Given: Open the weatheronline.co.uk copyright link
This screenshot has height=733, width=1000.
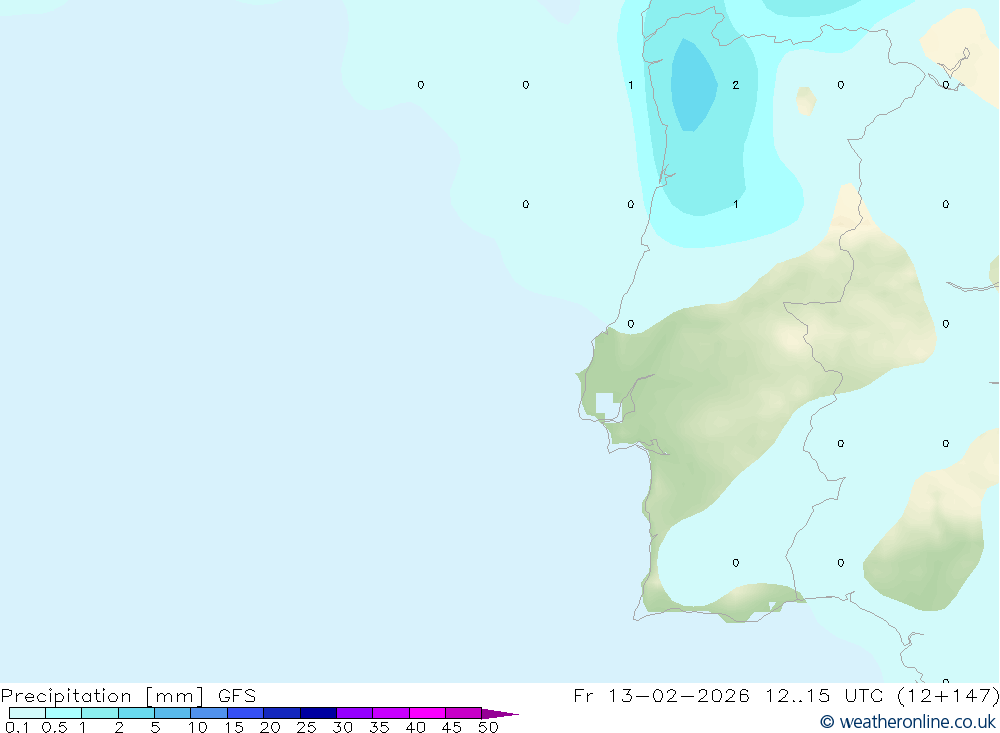Looking at the screenshot, I should click(908, 722).
